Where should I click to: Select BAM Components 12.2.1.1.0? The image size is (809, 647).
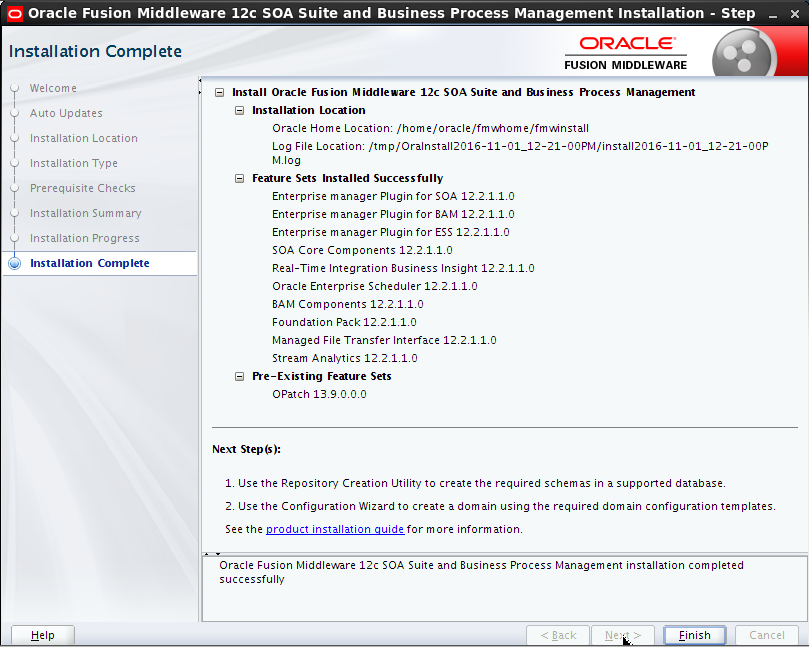point(348,304)
